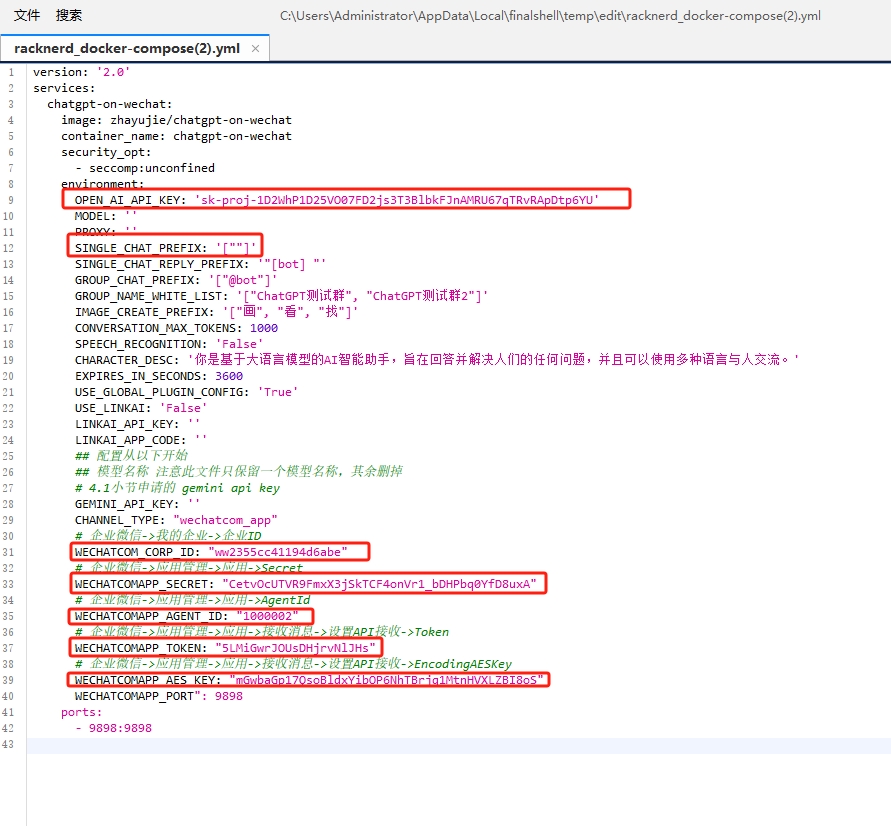Open the 文件 menu
The width and height of the screenshot is (891, 826).
pyautogui.click(x=27, y=15)
